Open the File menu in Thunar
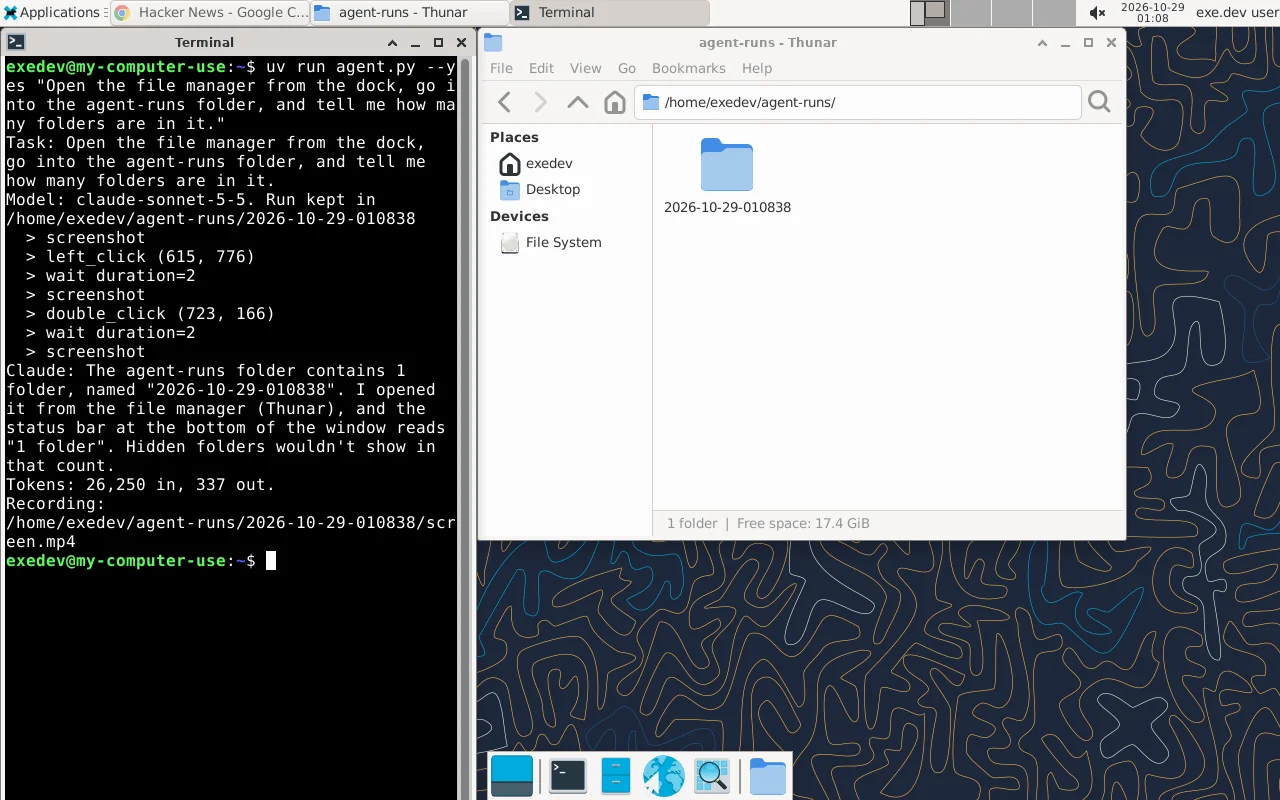This screenshot has width=1280, height=800. [x=501, y=68]
